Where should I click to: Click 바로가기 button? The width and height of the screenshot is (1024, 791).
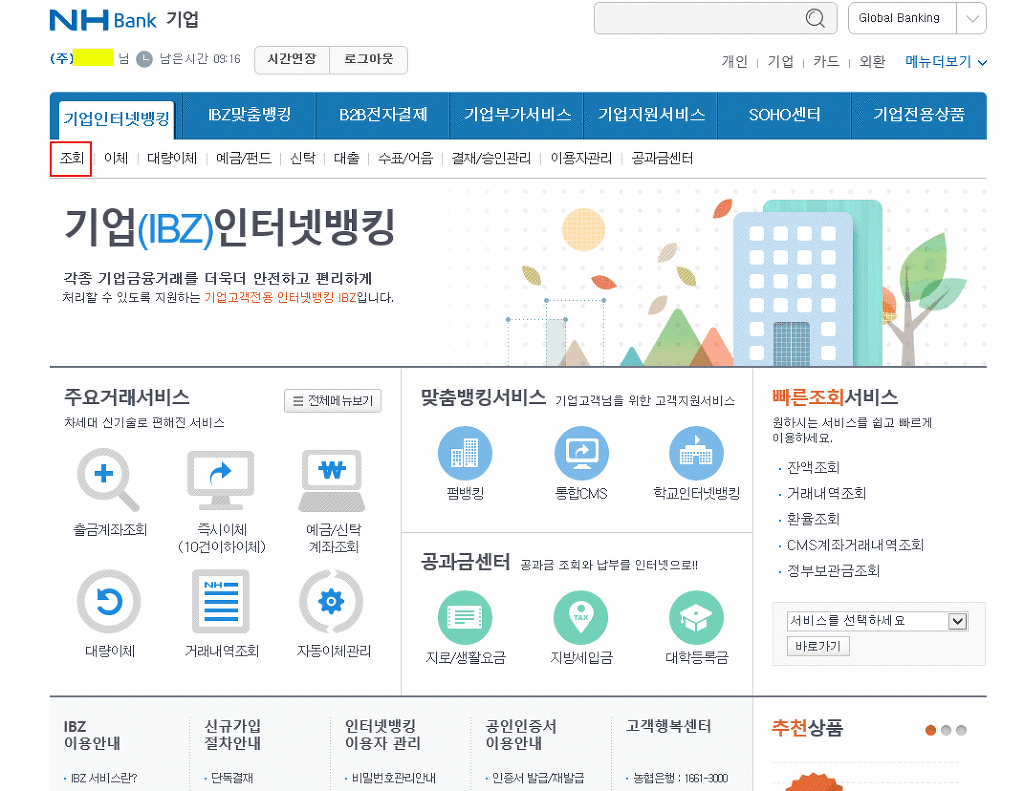(x=818, y=646)
